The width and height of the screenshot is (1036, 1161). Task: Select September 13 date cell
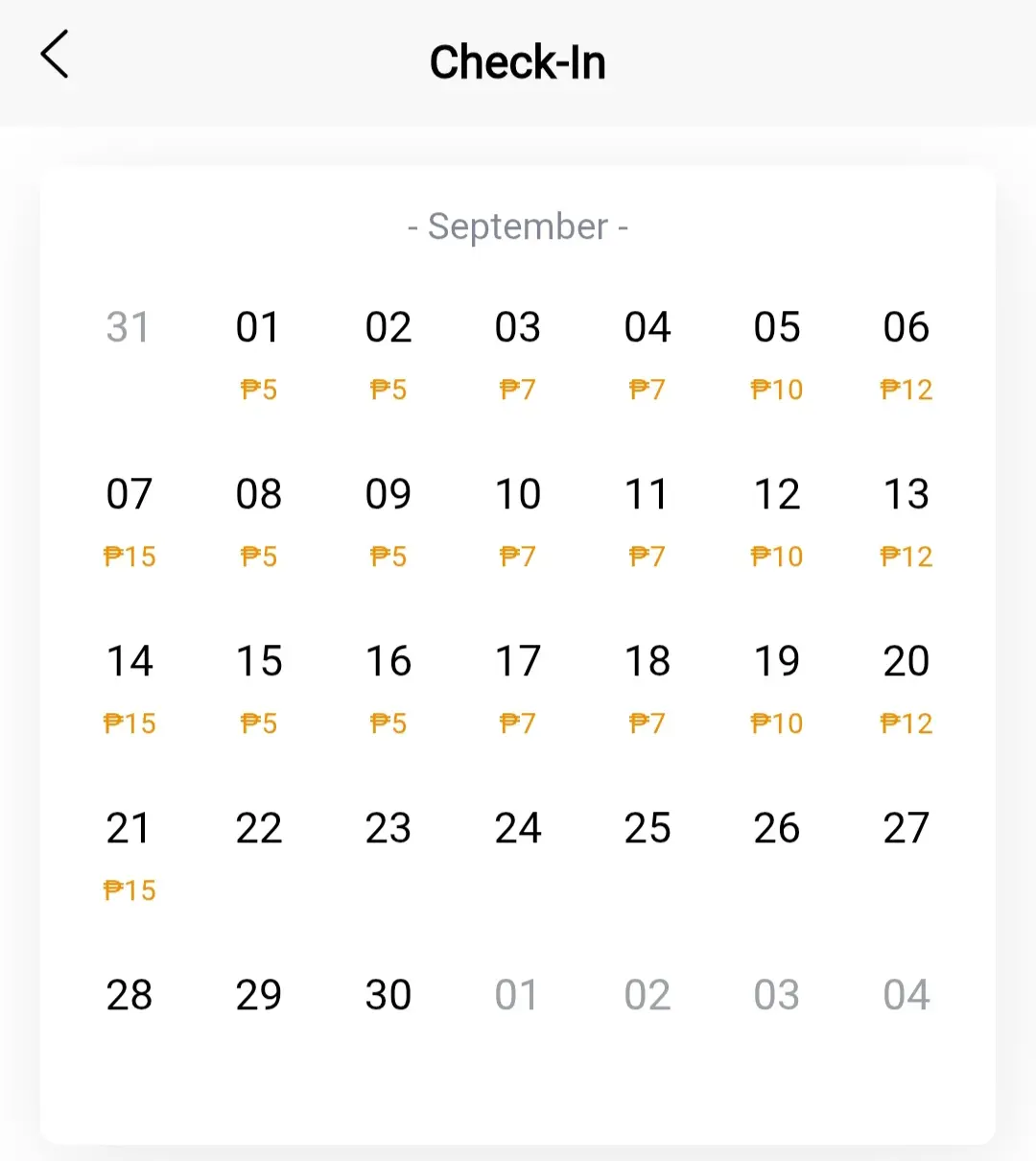pyautogui.click(x=906, y=520)
